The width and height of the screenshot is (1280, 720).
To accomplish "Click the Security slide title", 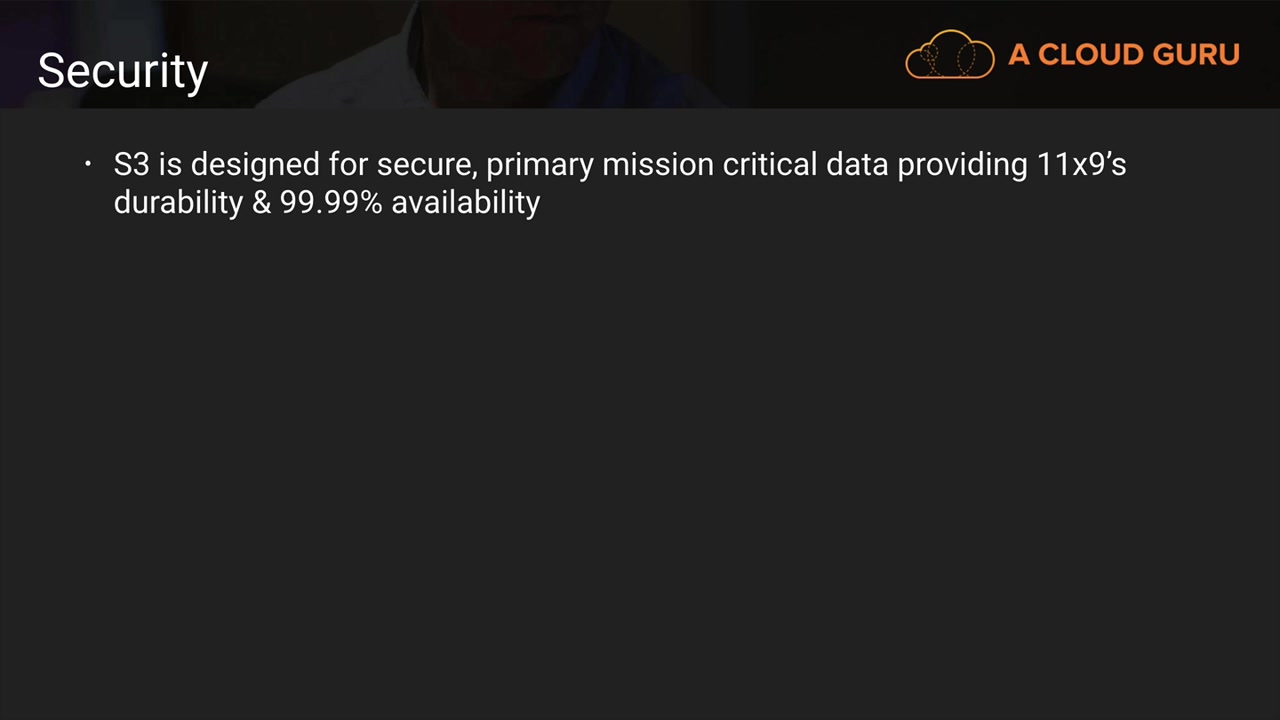I will click(123, 71).
